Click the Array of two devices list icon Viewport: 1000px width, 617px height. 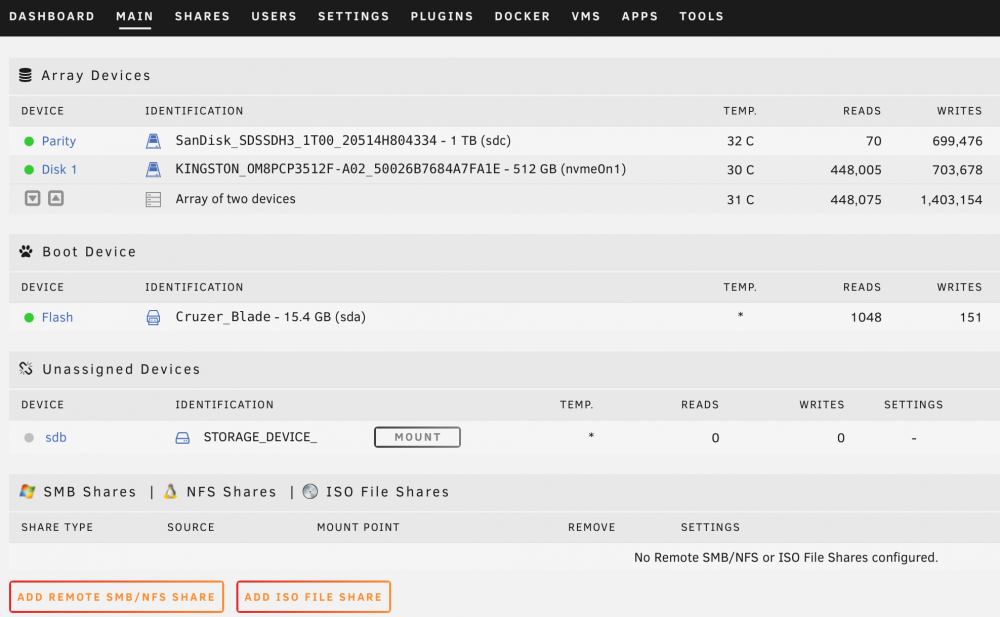(153, 200)
